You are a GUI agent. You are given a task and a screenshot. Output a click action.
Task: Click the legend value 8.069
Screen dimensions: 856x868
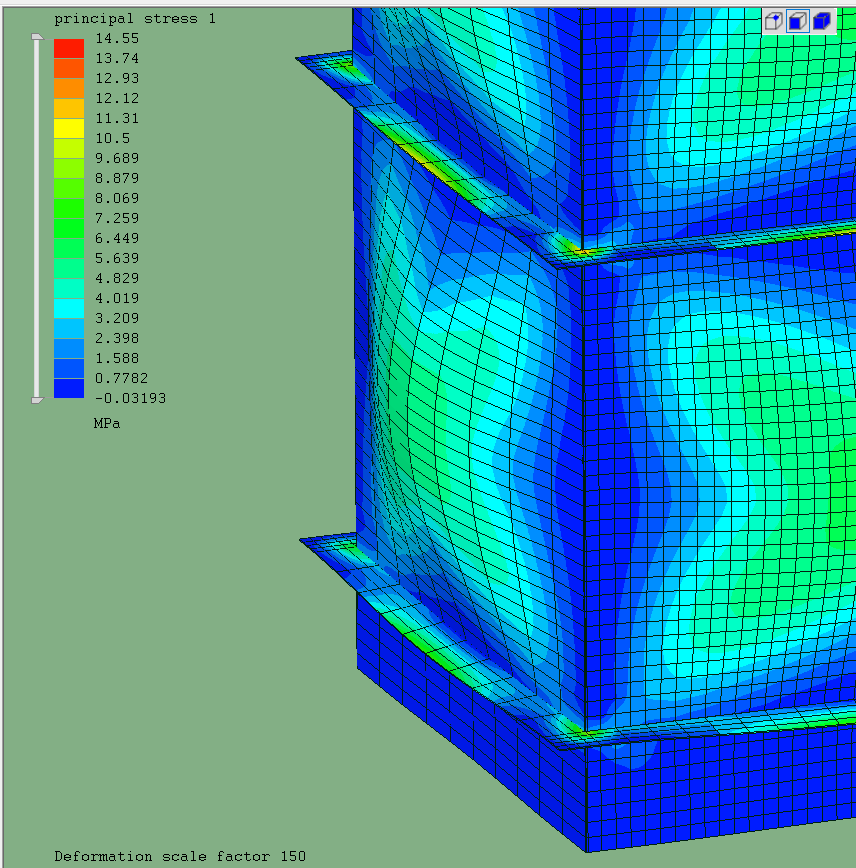[117, 198]
